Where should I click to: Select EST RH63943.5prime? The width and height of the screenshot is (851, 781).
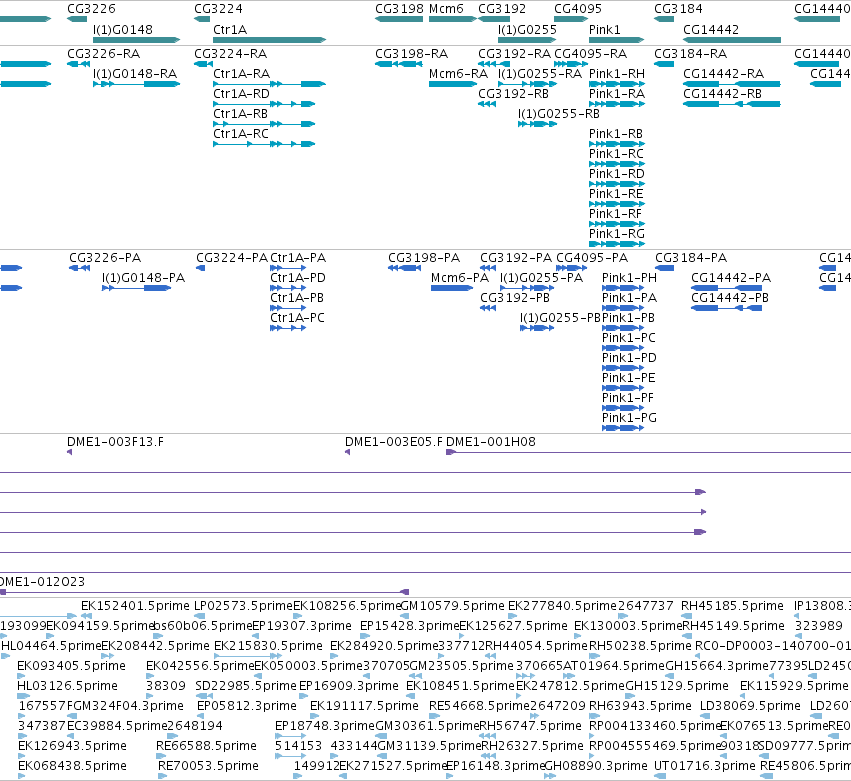pos(640,706)
